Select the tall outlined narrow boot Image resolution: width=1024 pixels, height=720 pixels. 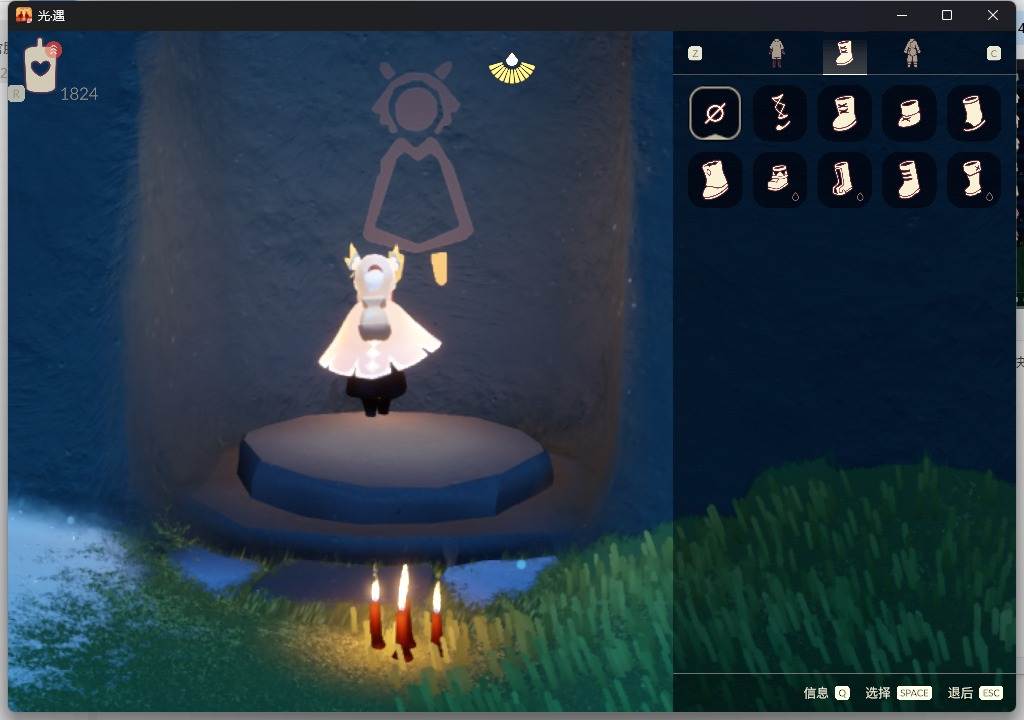click(844, 180)
